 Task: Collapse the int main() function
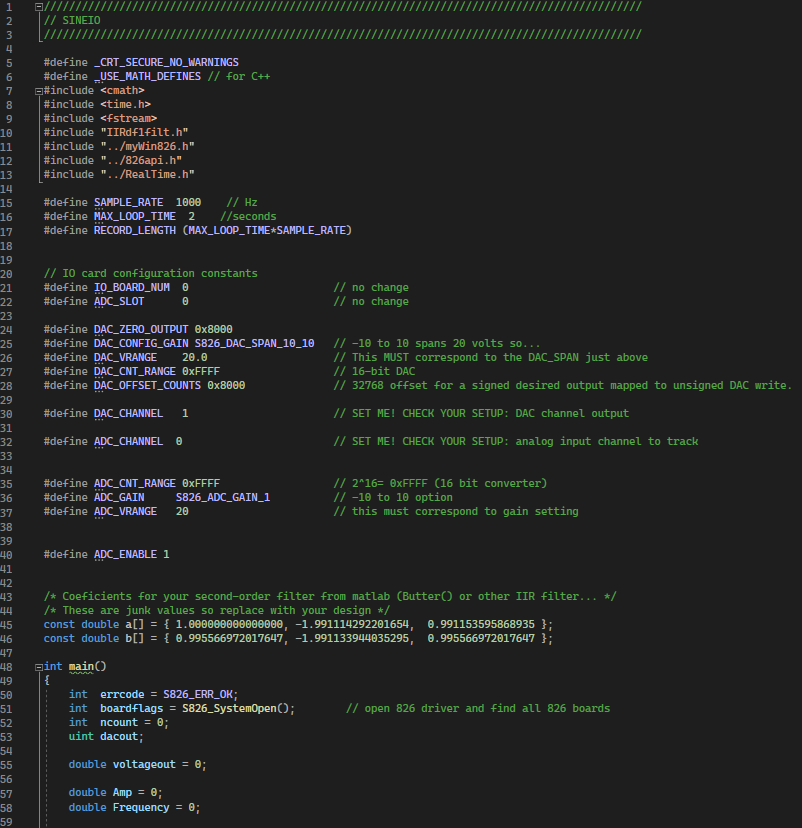click(x=38, y=666)
